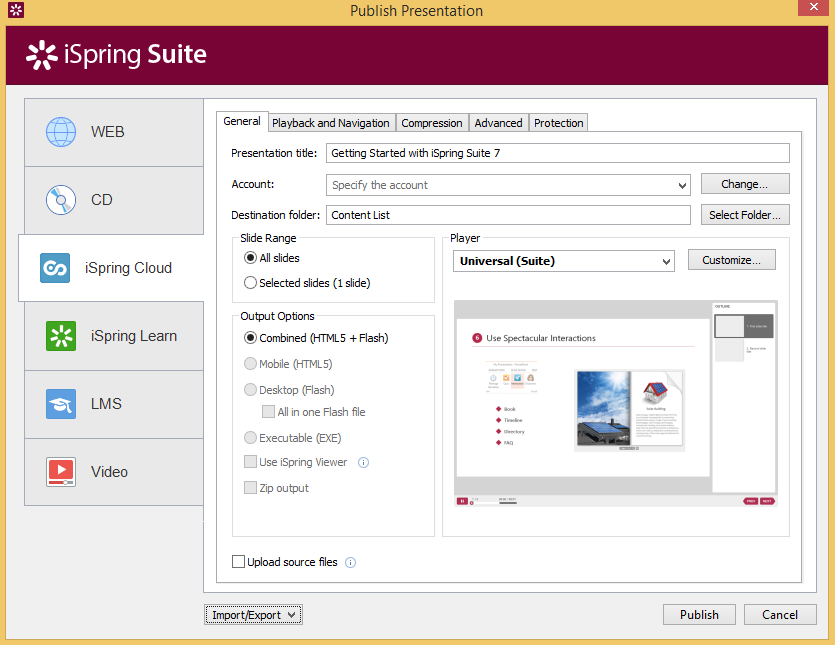Click info icon beside Upload source files
The width and height of the screenshot is (835, 645).
(x=350, y=562)
